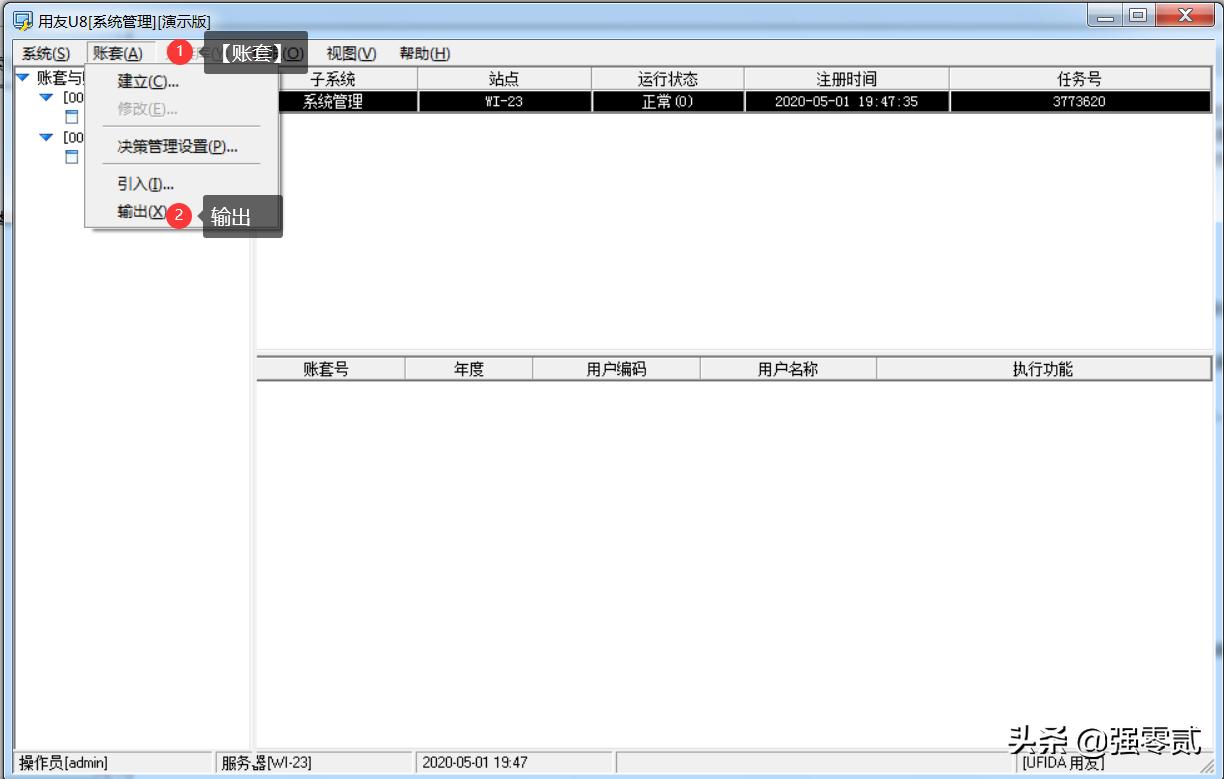
Task: Collapse the second [00 account set branch
Action: pos(44,137)
